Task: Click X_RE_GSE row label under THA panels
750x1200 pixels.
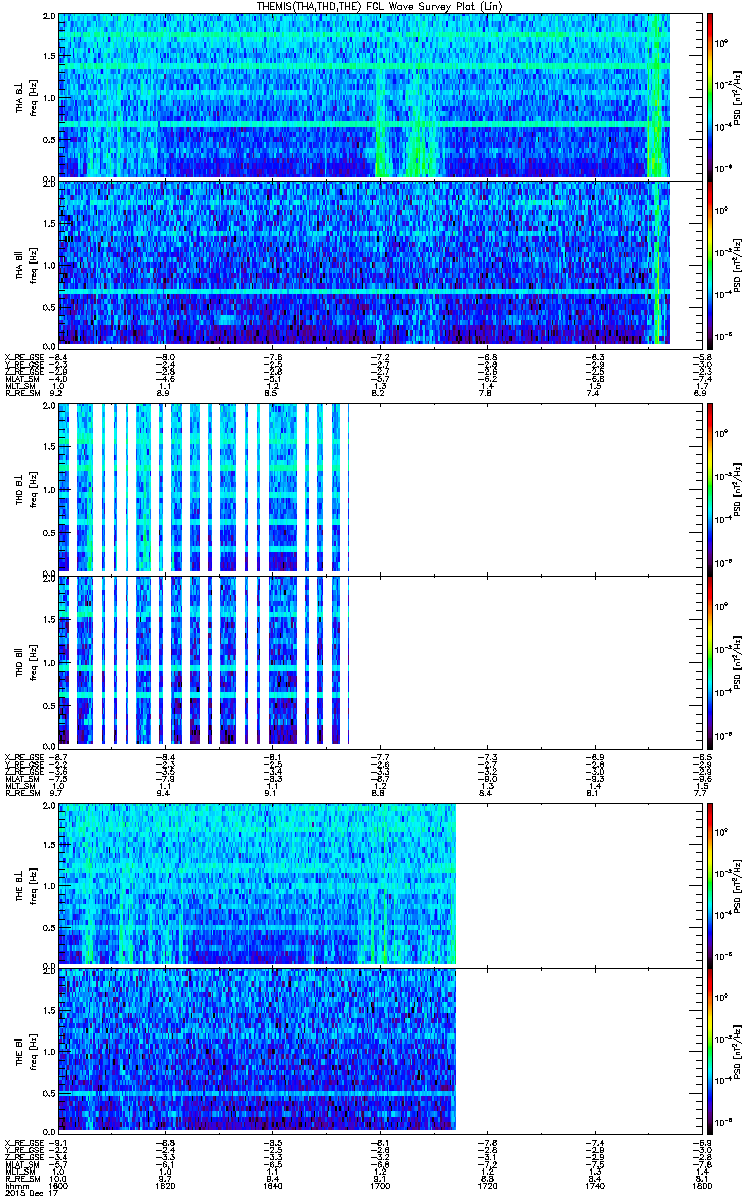Action: pyautogui.click(x=23, y=357)
